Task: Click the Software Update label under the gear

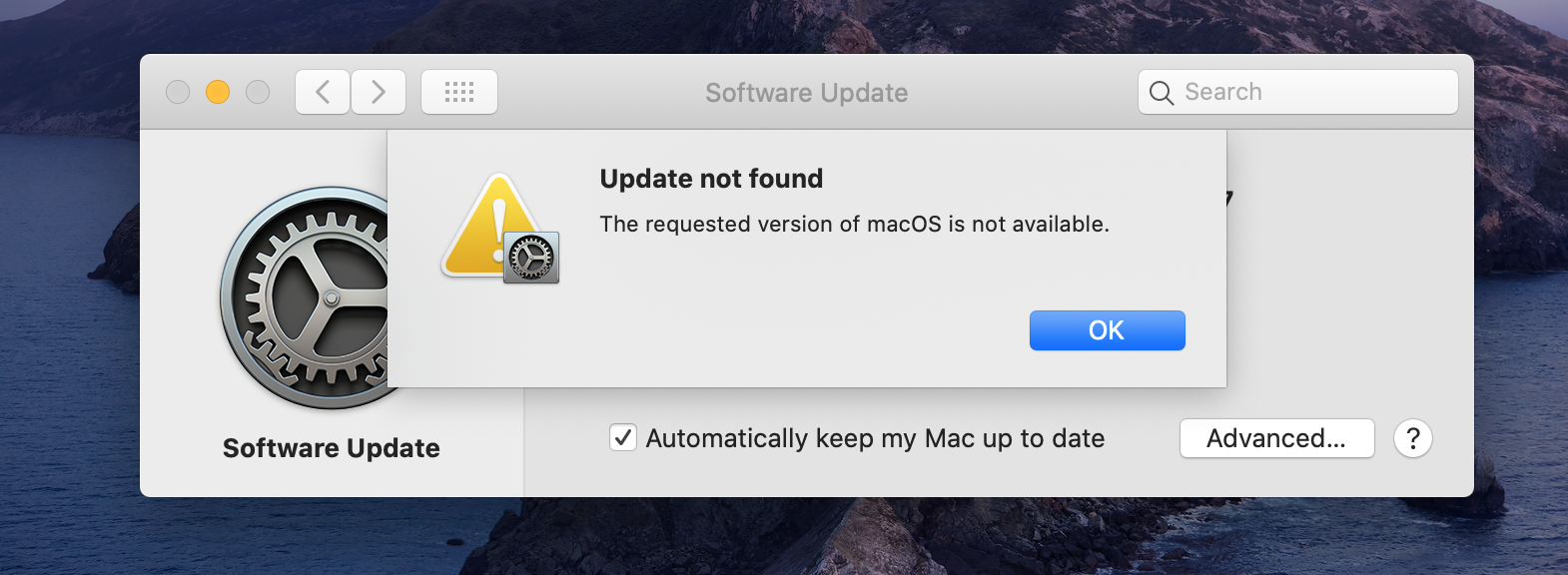Action: [332, 448]
